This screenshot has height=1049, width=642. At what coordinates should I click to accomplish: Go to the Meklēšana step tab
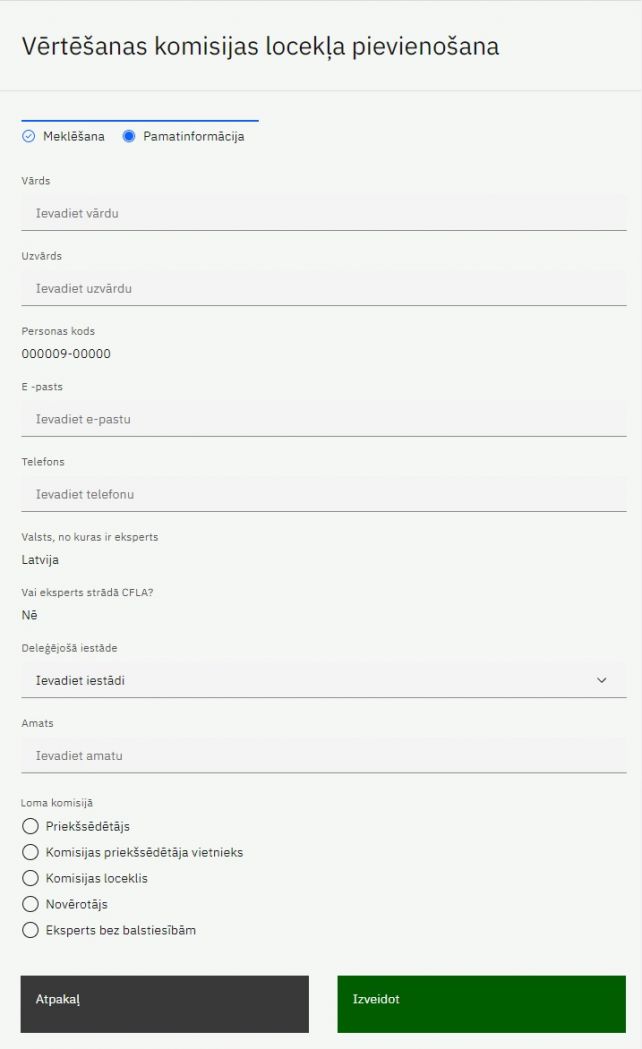pyautogui.click(x=73, y=137)
